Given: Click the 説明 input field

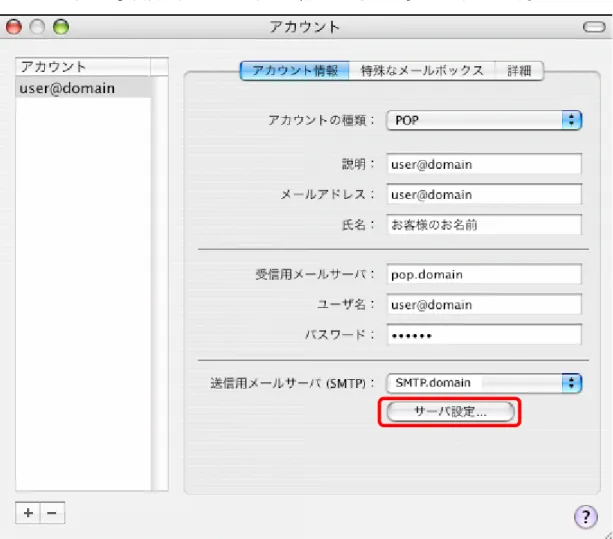Looking at the screenshot, I should (484, 164).
